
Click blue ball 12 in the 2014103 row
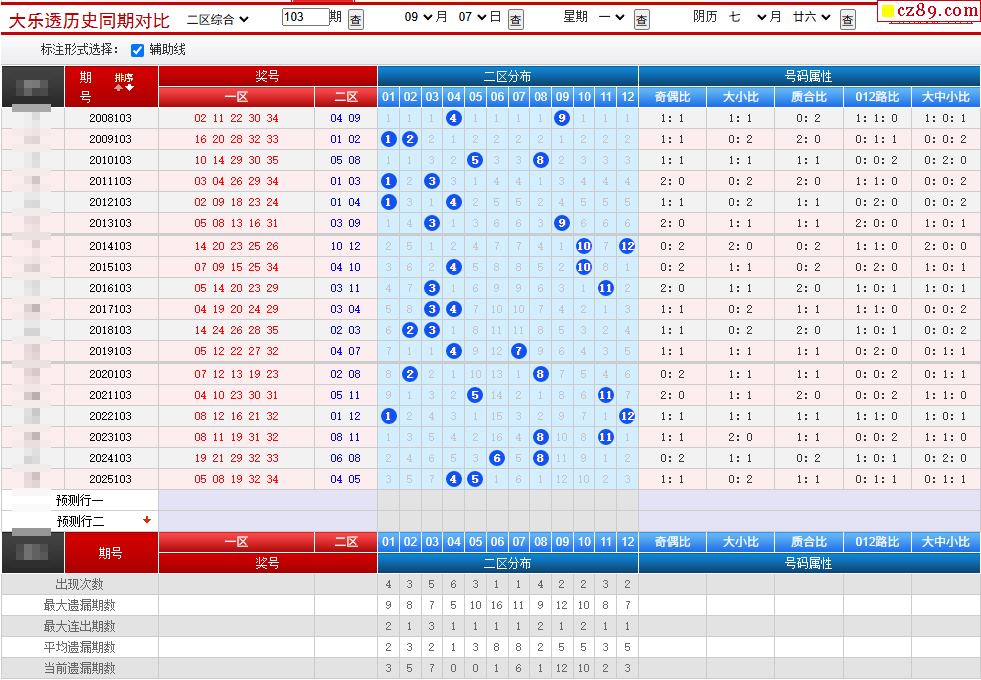[627, 246]
